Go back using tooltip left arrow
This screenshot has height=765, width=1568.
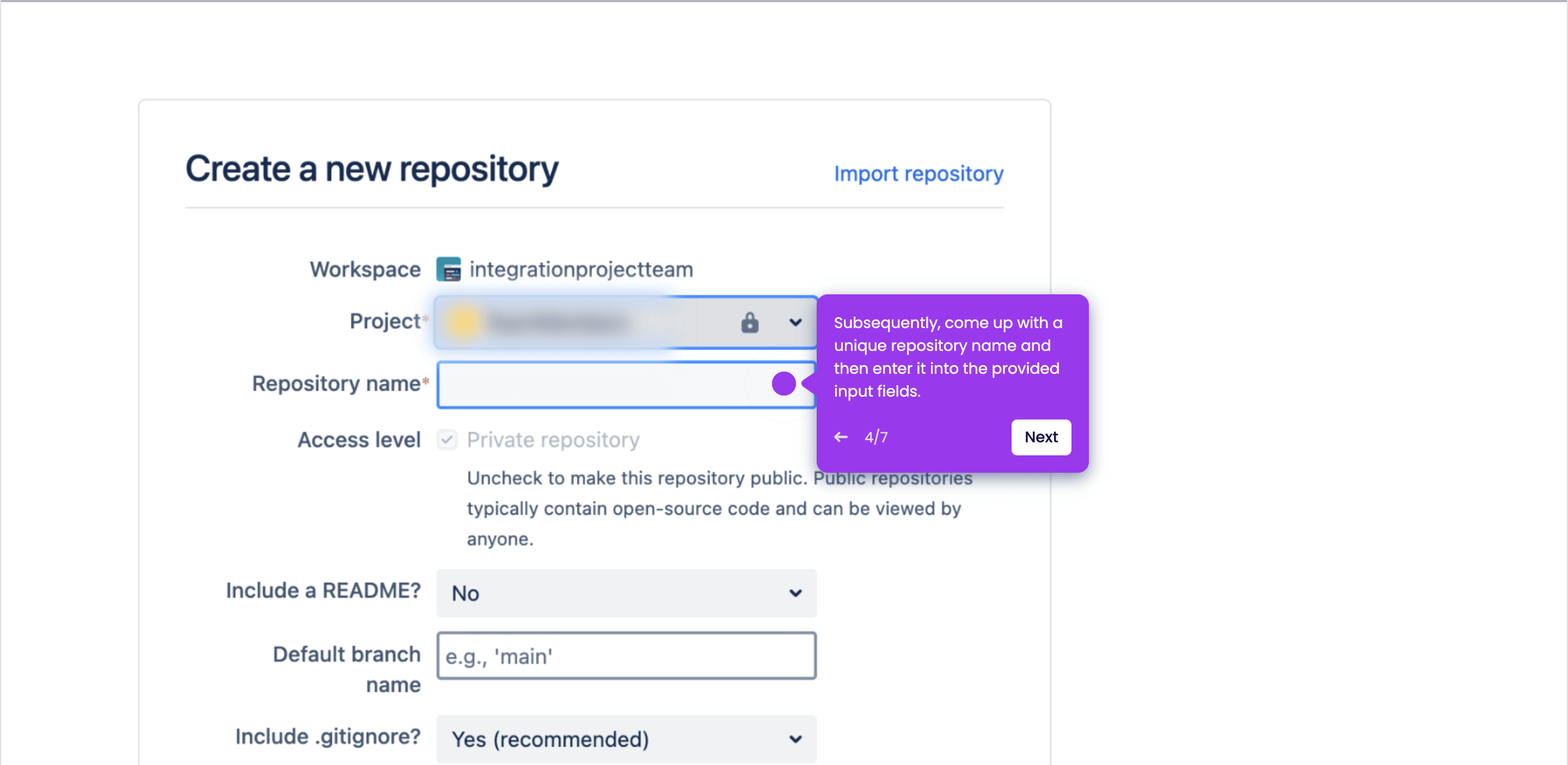click(841, 436)
